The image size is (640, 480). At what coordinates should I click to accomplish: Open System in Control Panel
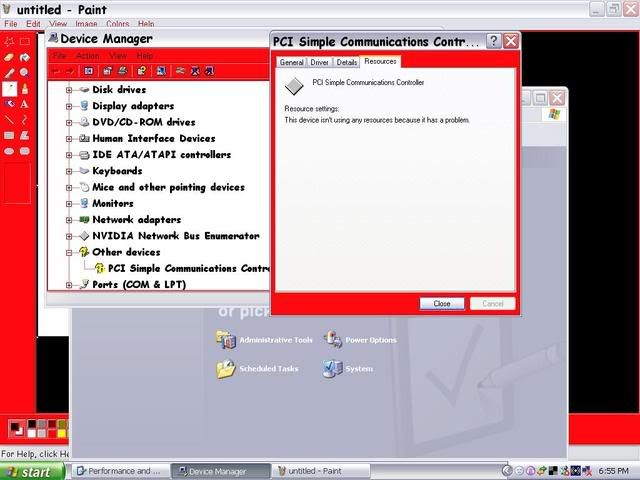click(x=347, y=369)
